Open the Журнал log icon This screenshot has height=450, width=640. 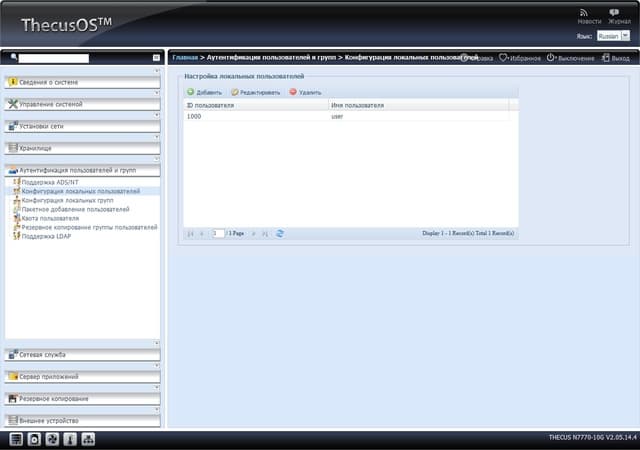pyautogui.click(x=614, y=13)
